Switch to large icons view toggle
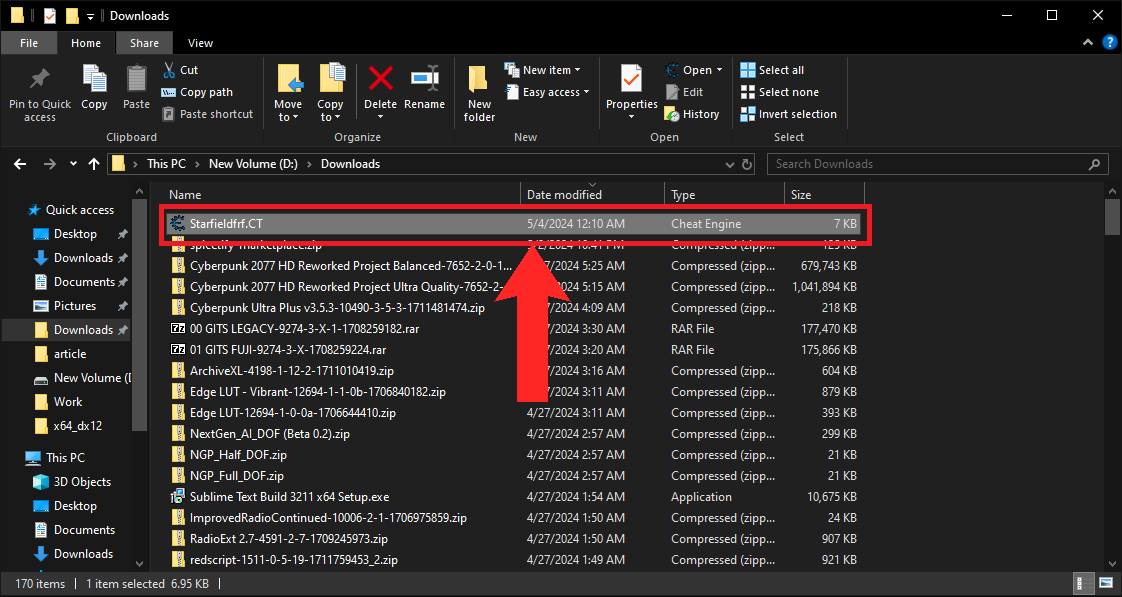This screenshot has width=1122, height=597. pyautogui.click(x=1105, y=584)
